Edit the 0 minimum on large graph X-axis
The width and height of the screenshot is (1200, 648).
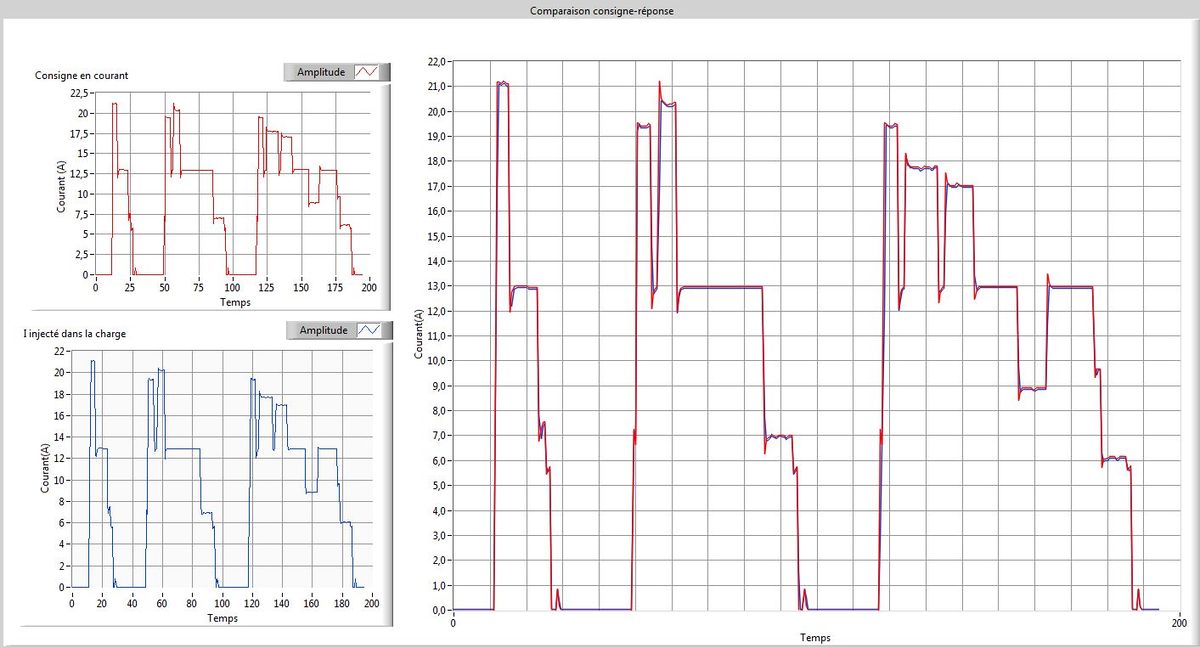pyautogui.click(x=453, y=624)
